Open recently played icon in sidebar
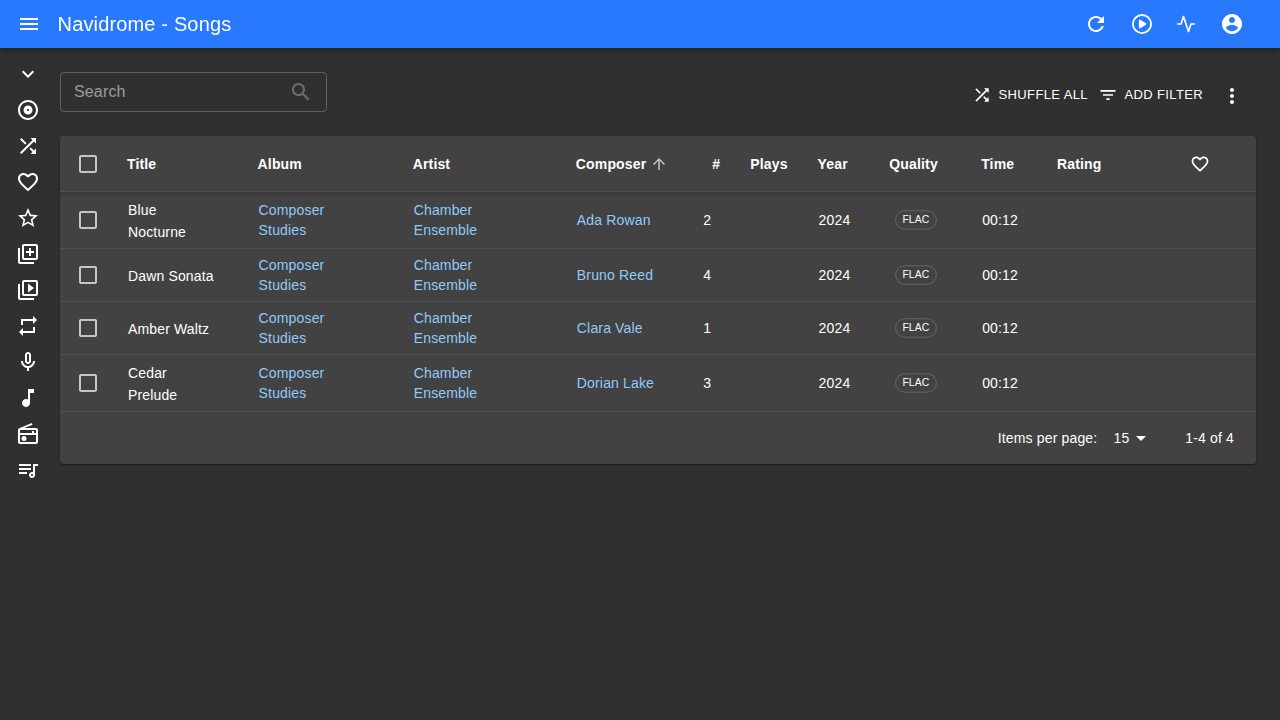Screen dimensions: 1280x720 [28, 290]
